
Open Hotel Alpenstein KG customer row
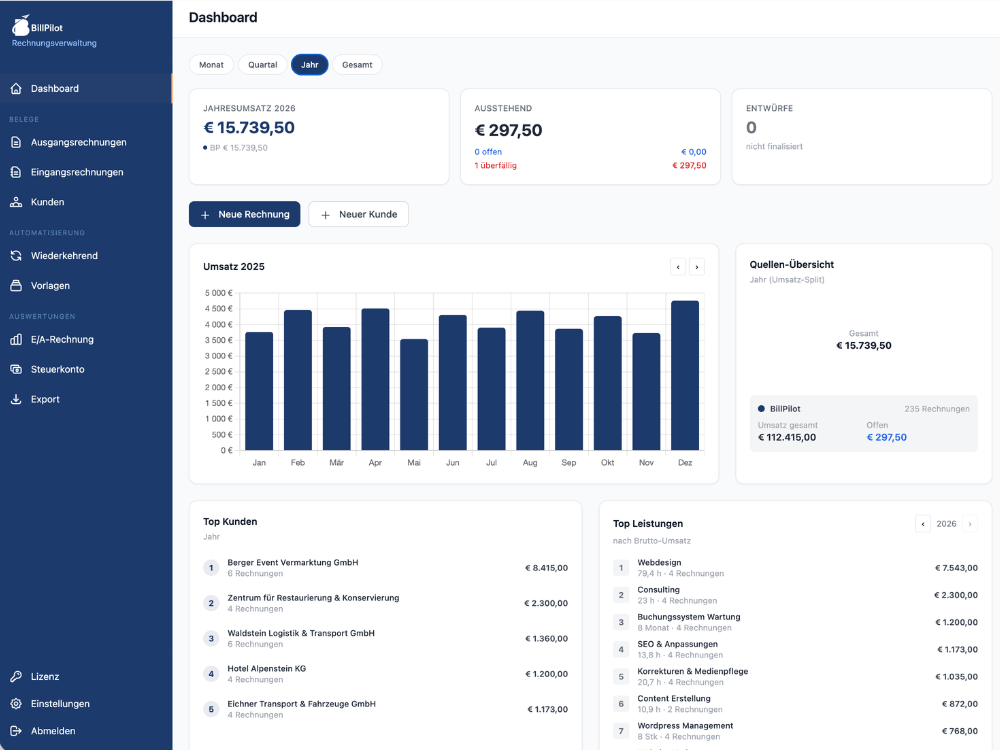point(385,674)
